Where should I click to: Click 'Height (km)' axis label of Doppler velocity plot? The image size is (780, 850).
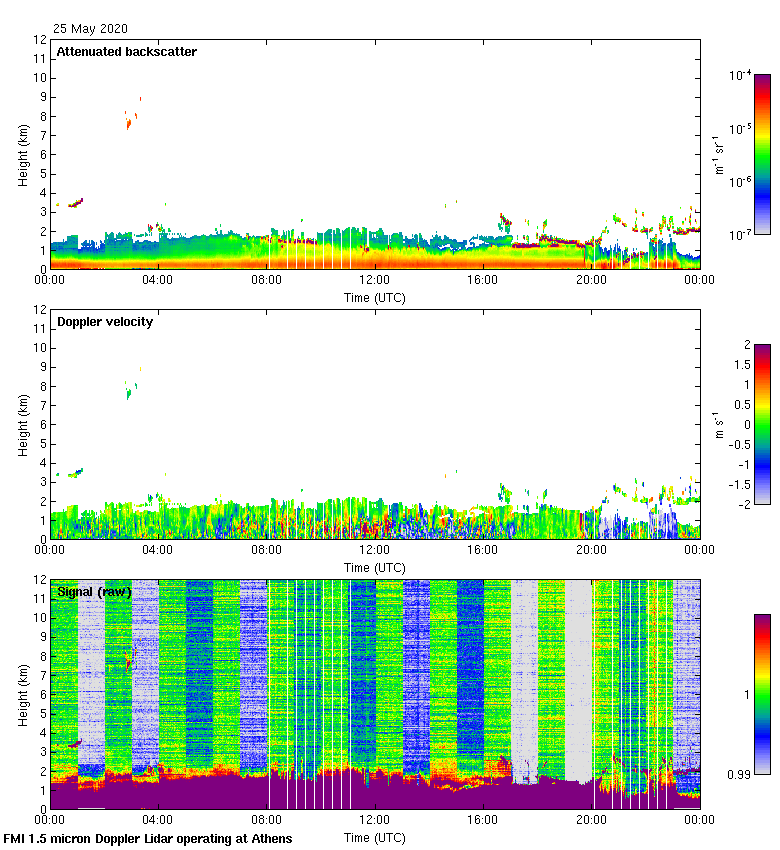24,424
